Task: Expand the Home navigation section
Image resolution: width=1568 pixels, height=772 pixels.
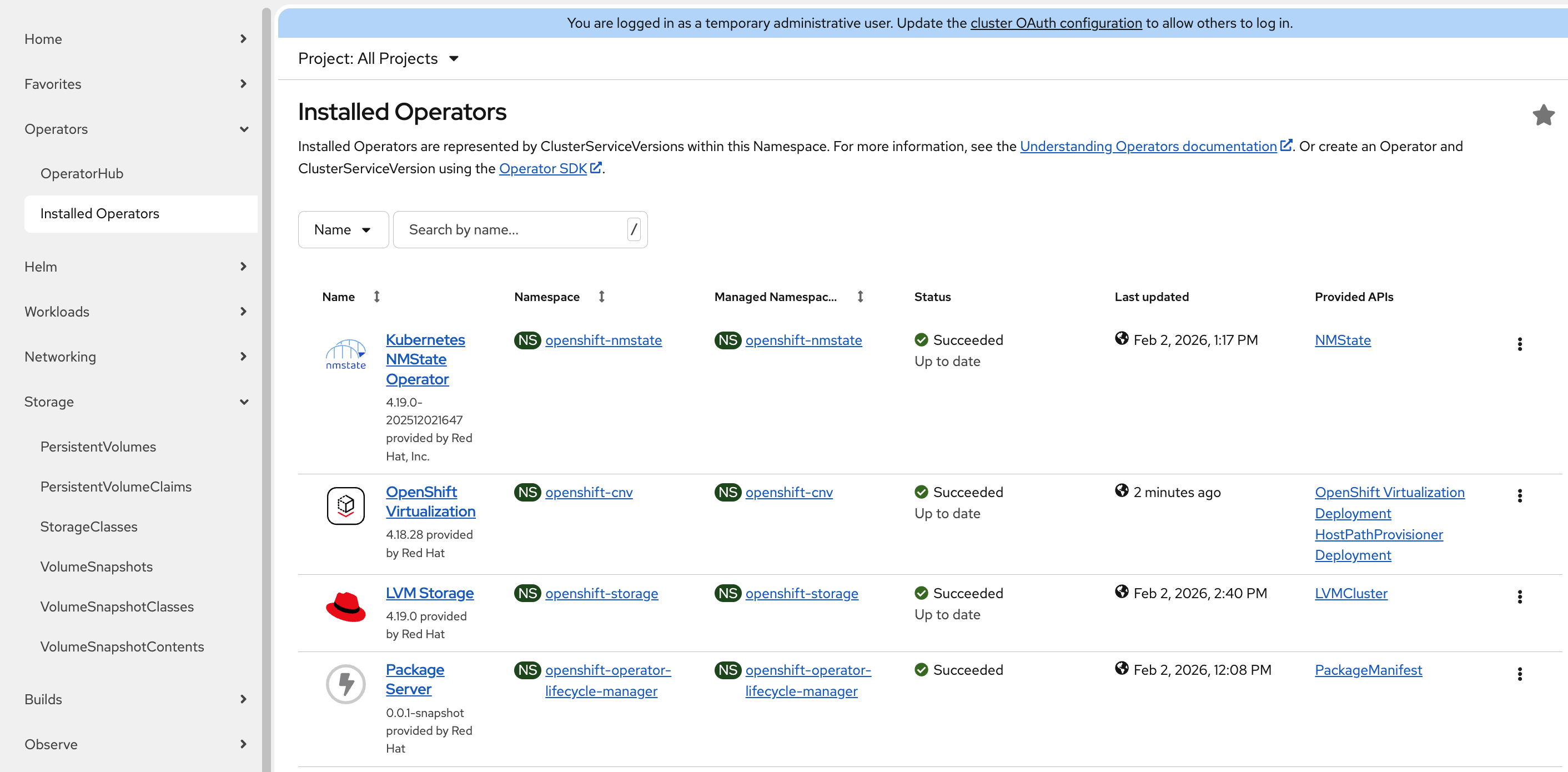Action: tap(135, 39)
